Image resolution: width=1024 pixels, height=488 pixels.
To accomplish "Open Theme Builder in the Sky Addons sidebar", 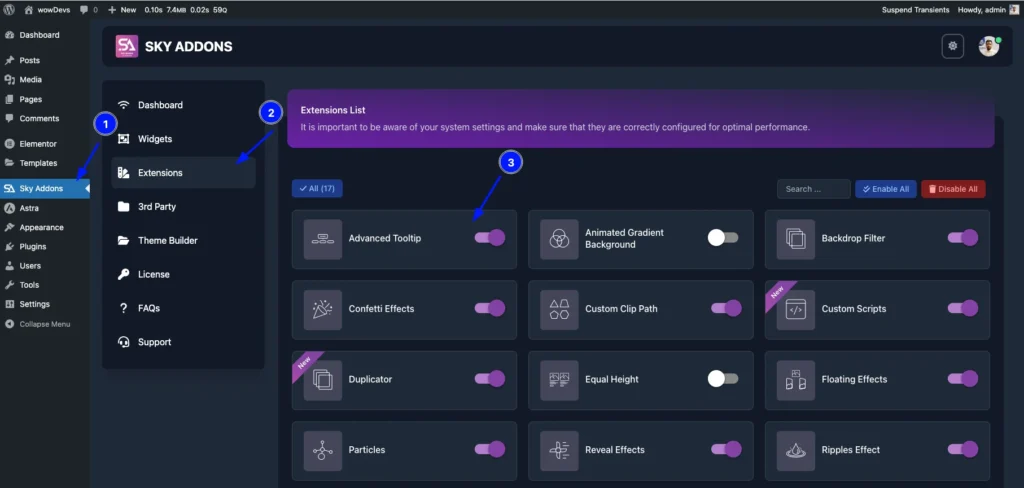I will tap(183, 240).
